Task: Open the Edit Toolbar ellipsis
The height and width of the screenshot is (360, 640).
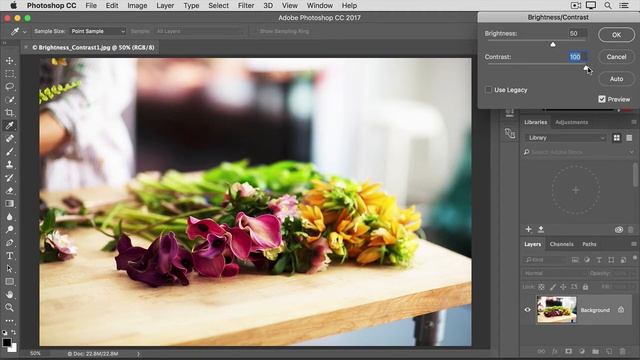Action: click(9, 320)
